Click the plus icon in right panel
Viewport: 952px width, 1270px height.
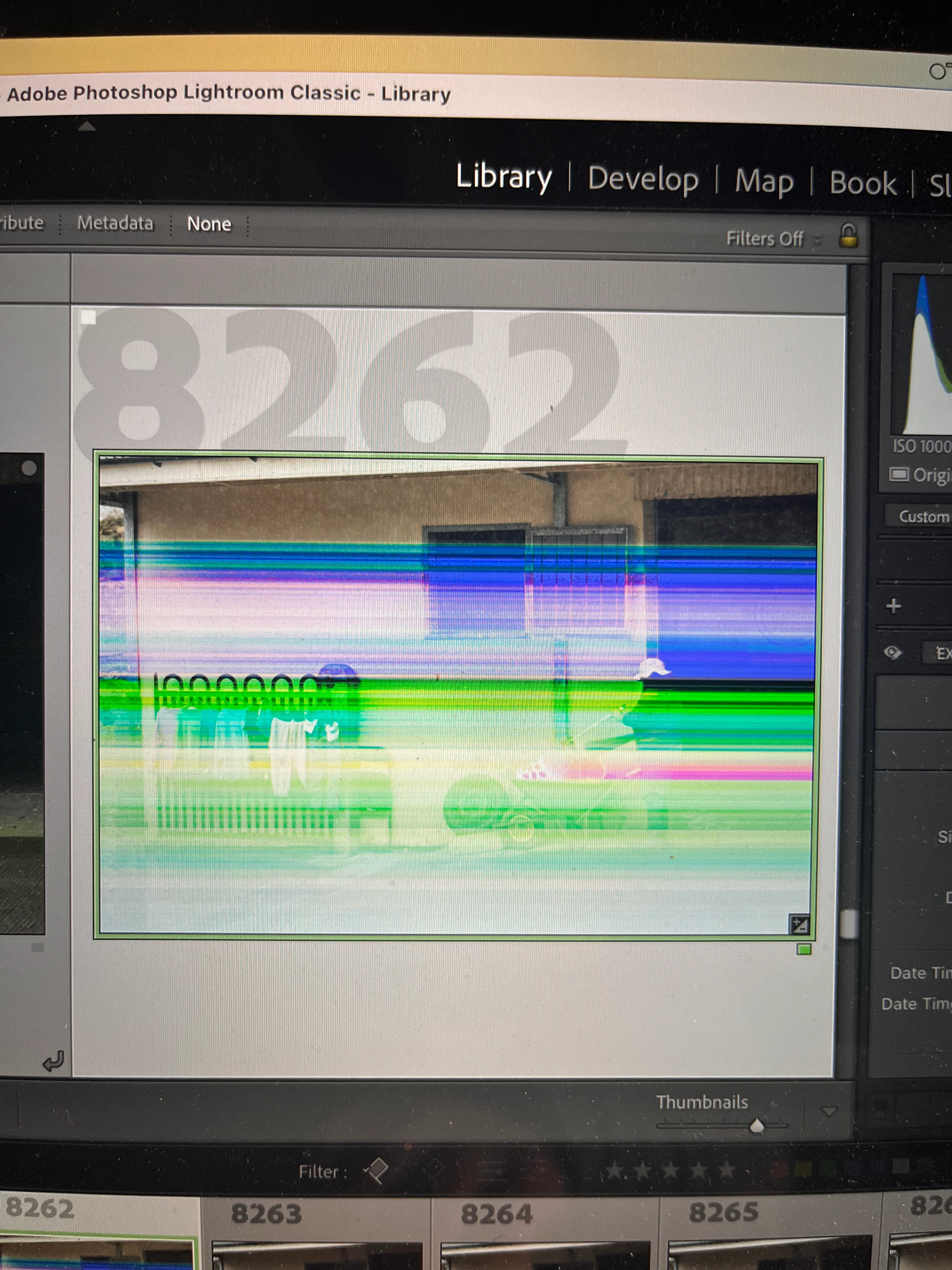tap(893, 606)
